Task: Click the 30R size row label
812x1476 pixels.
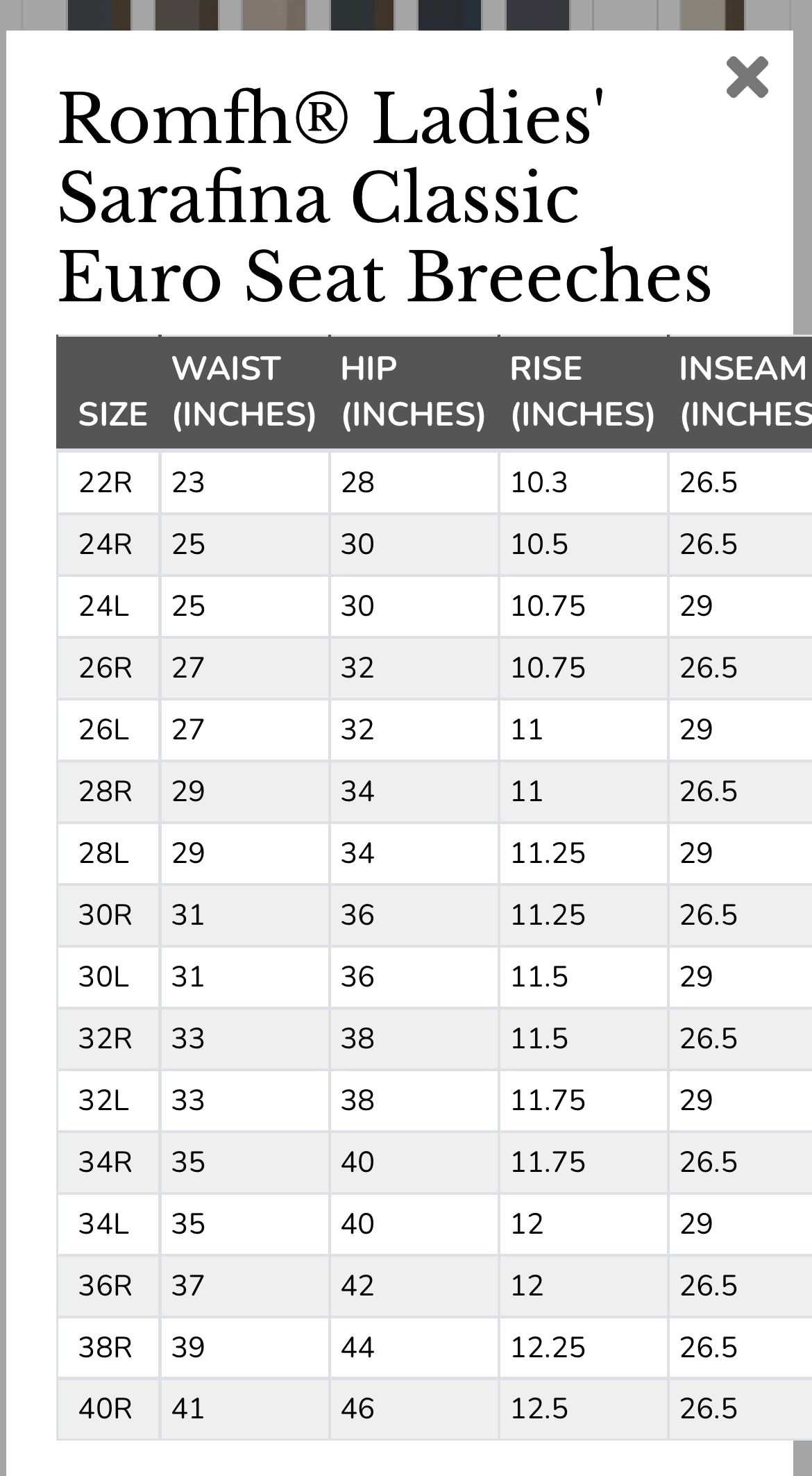Action: tap(105, 915)
